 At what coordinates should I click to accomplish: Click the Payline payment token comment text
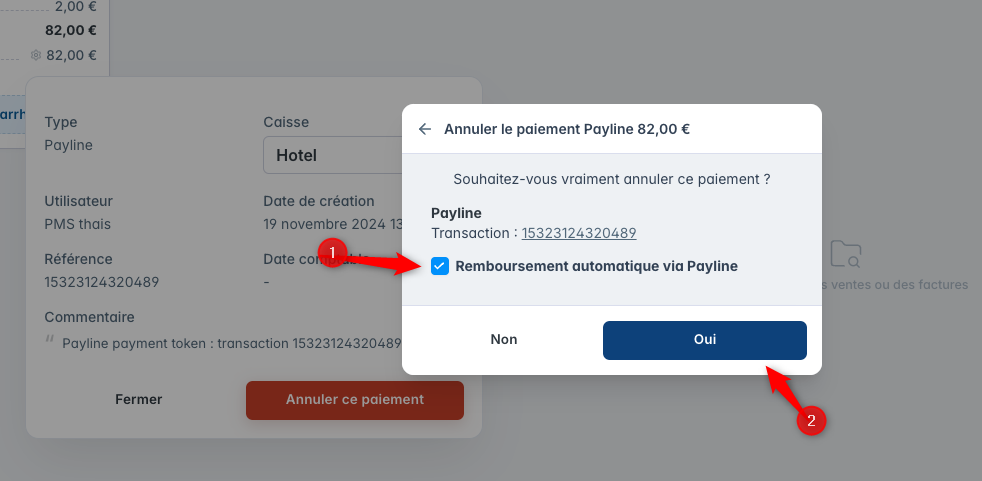[x=231, y=343]
